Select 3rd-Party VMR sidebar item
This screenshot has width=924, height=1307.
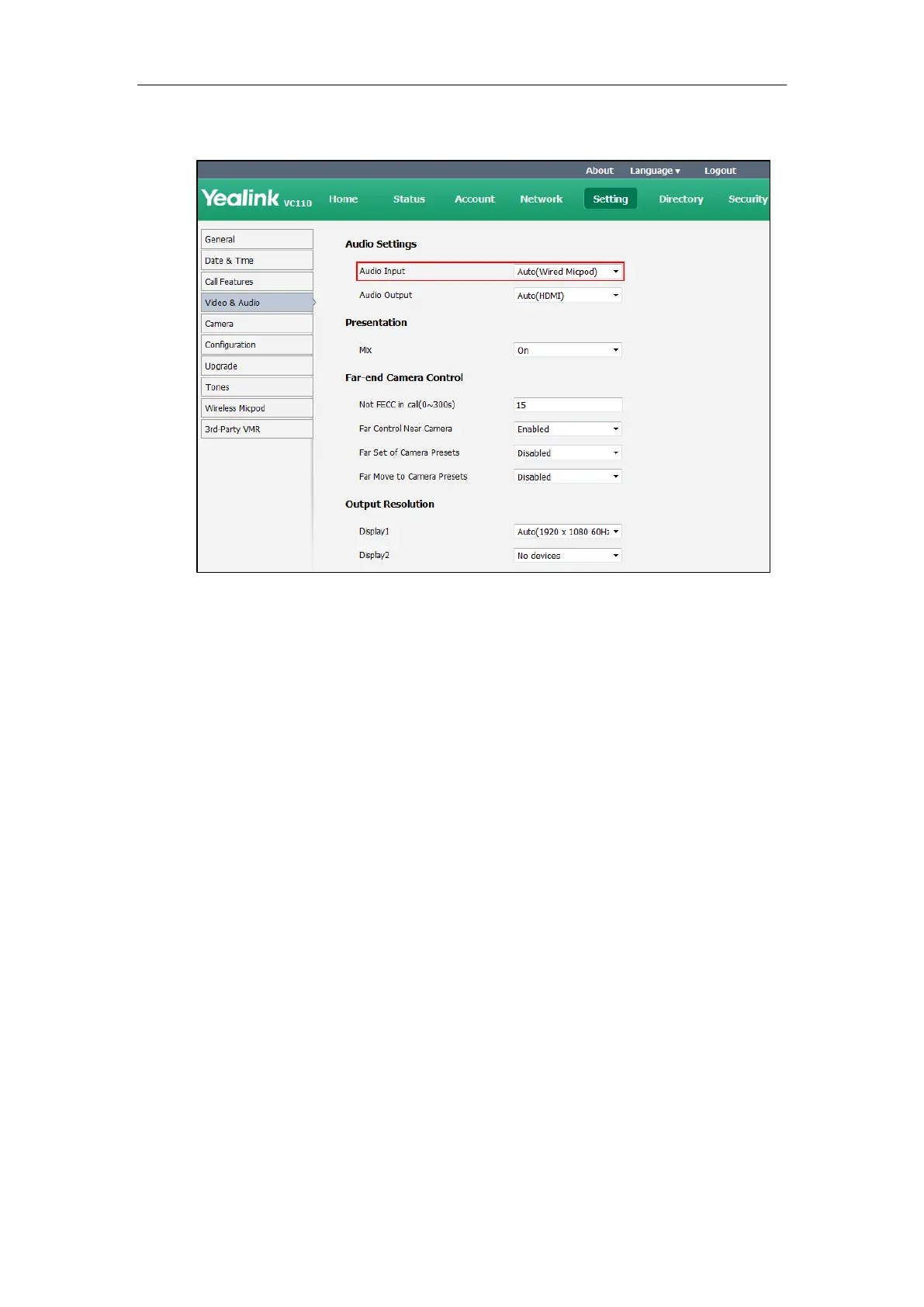(x=257, y=428)
